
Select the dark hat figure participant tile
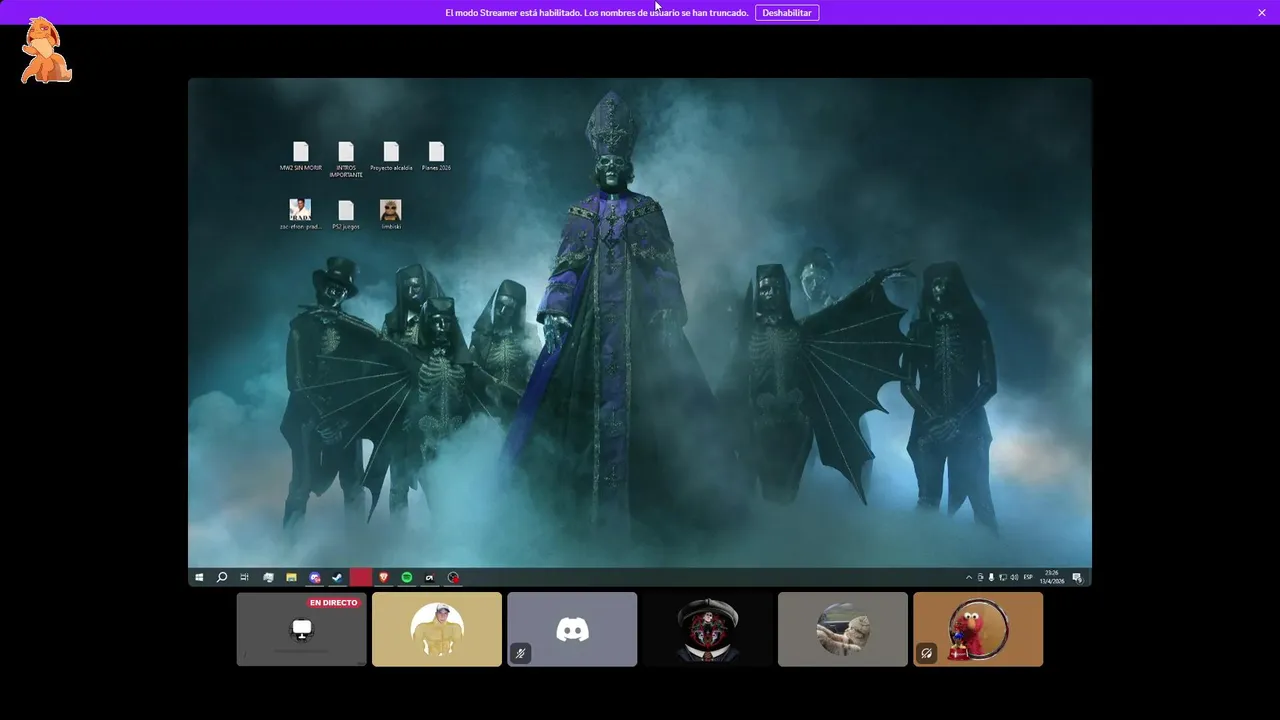(707, 629)
